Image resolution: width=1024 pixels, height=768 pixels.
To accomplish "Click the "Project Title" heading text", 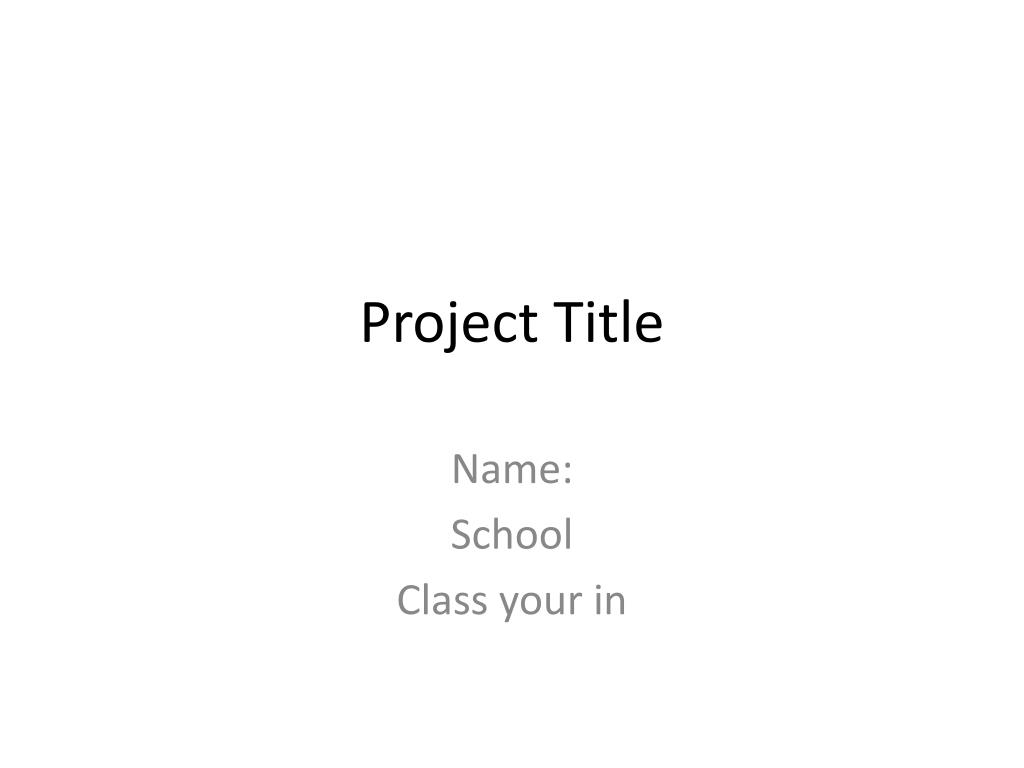I will [512, 323].
